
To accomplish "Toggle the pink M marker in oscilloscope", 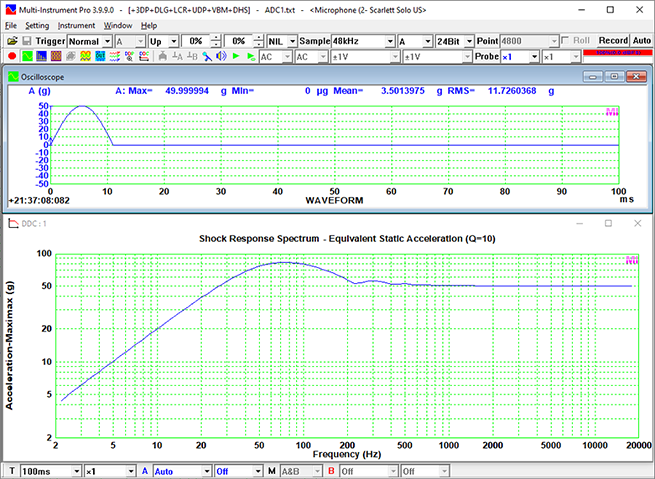I will click(612, 112).
